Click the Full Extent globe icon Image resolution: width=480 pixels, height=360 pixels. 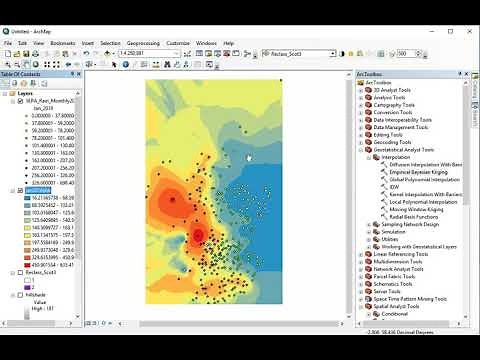(36, 64)
